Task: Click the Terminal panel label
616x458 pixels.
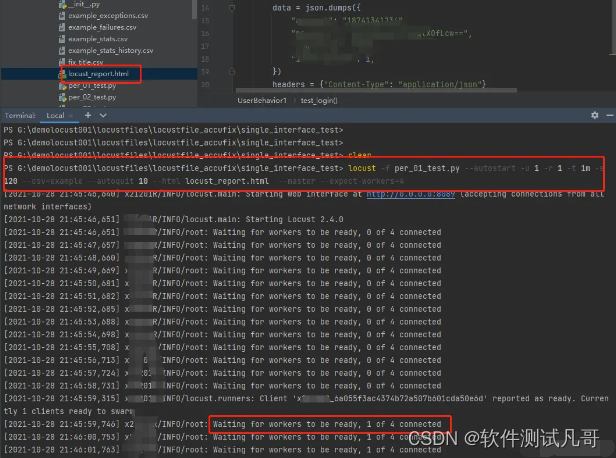Action: [20, 115]
